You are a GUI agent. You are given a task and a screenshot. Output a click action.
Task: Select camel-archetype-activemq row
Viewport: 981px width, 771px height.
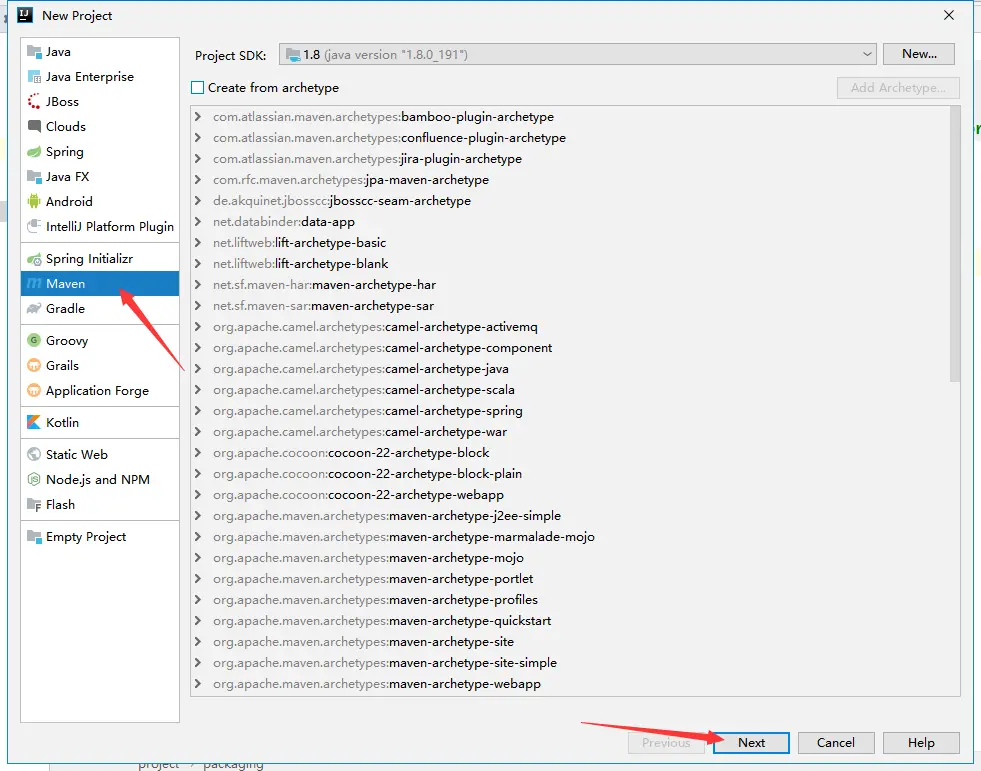coord(375,327)
